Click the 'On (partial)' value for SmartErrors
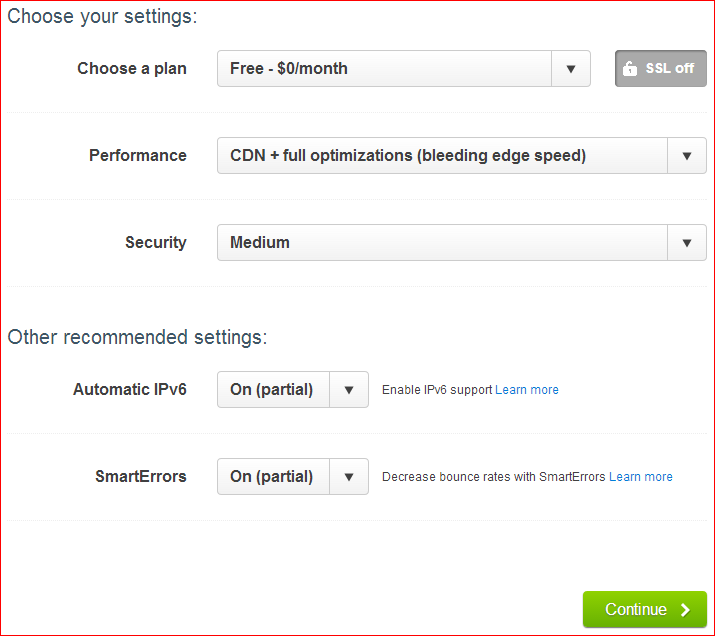This screenshot has width=715, height=636. click(x=273, y=477)
